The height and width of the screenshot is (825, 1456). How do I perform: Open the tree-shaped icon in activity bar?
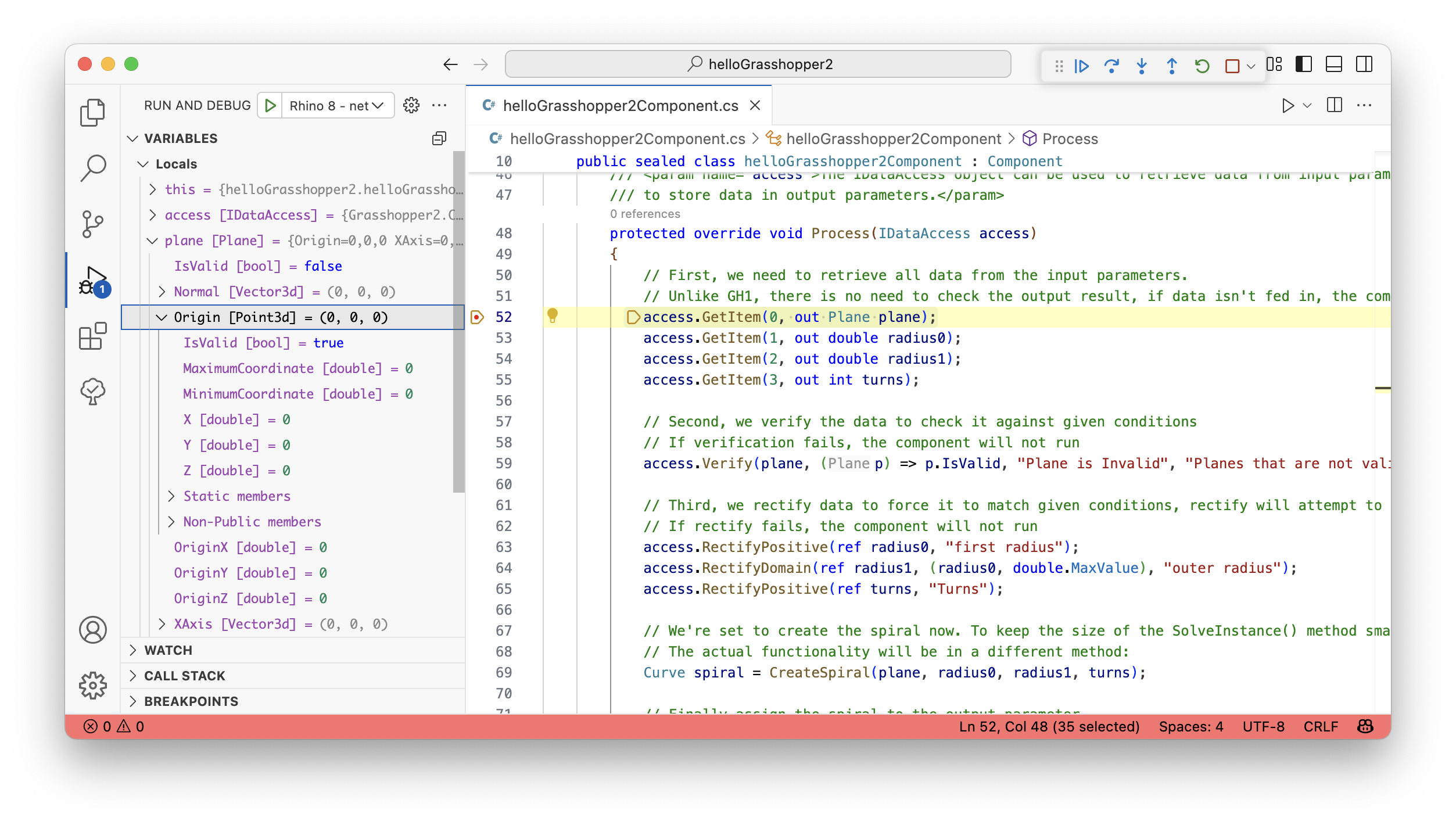click(92, 392)
